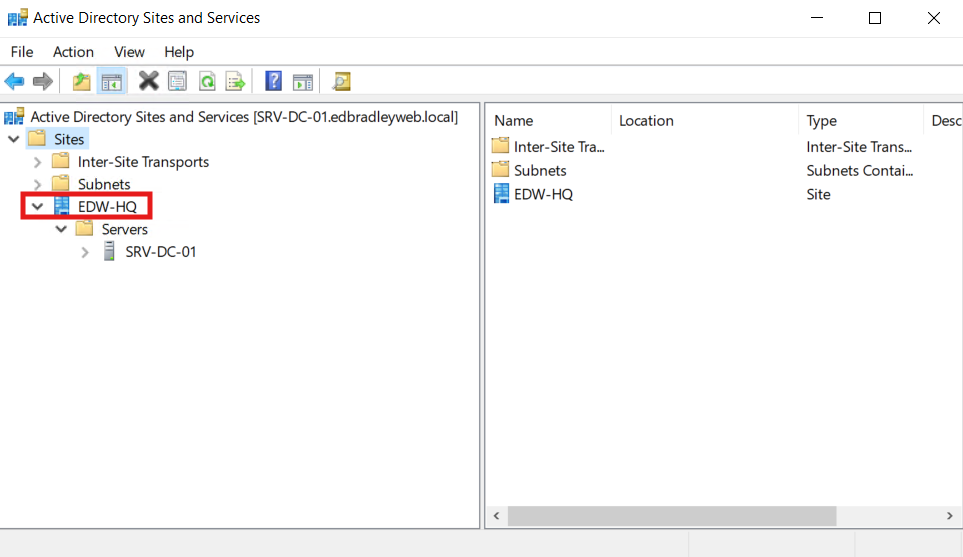
Task: Click 'Site' type cell for EDW-HQ
Action: (x=818, y=194)
